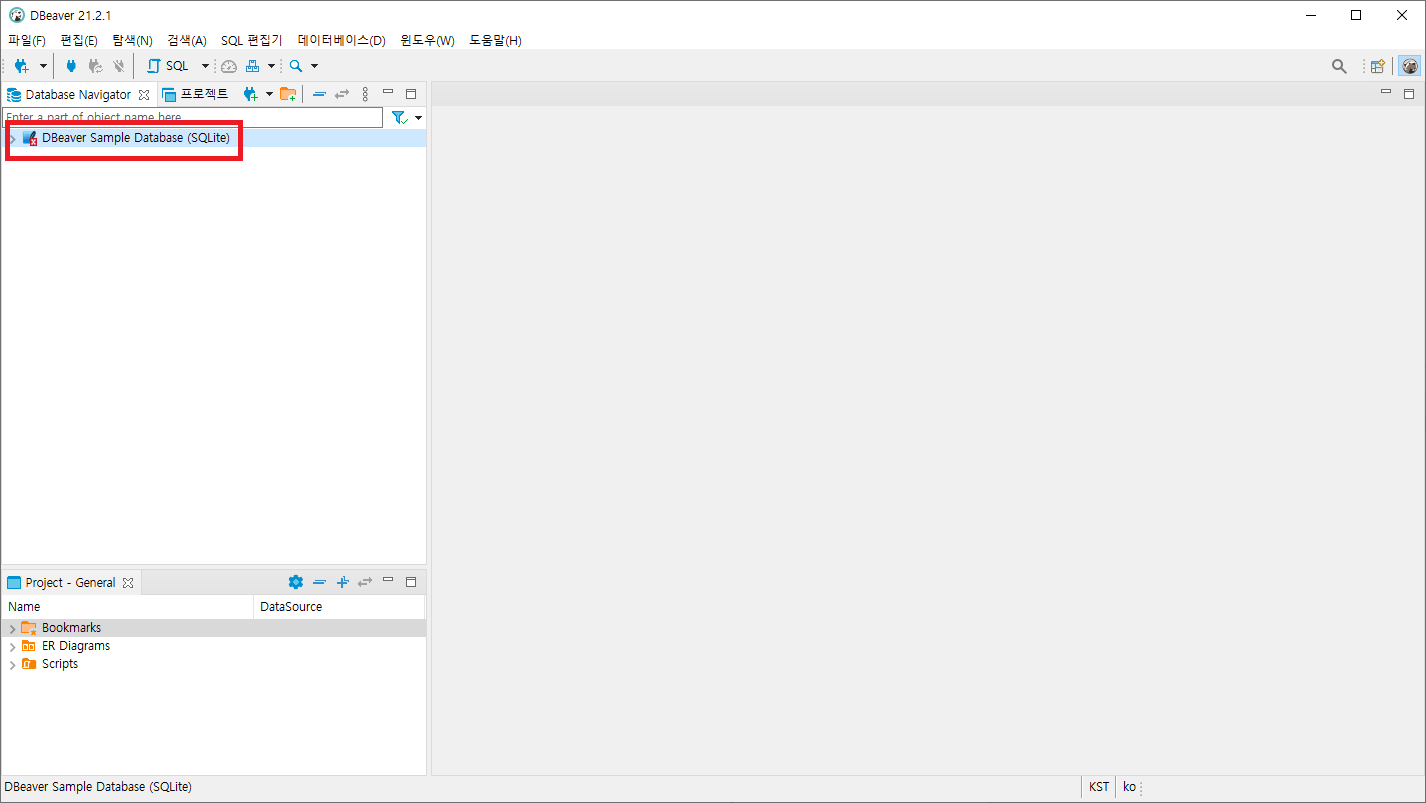Click the DataSource column header
The image size is (1426, 803).
coord(339,607)
